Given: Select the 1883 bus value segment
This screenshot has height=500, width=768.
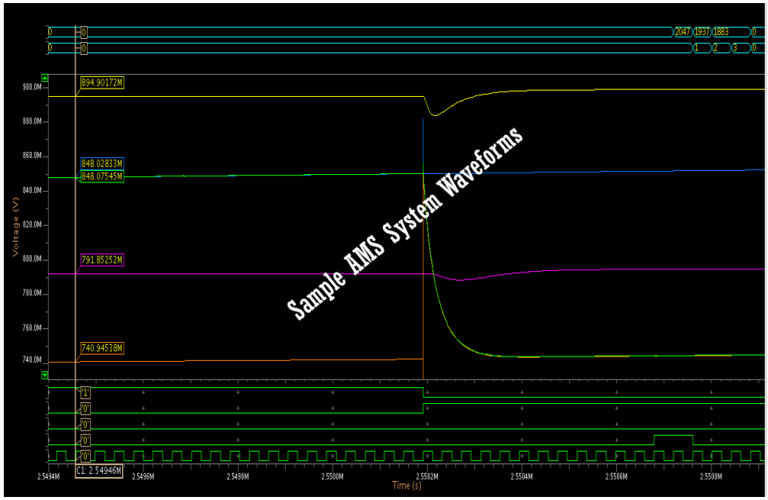Looking at the screenshot, I should 730,32.
